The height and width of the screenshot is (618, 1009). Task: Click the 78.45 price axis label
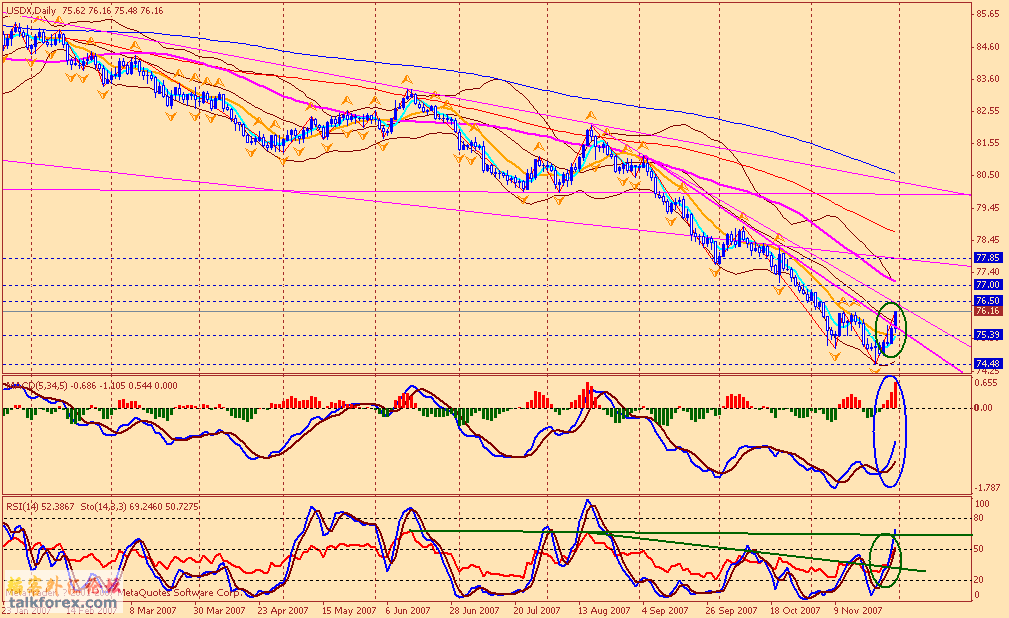click(x=988, y=240)
